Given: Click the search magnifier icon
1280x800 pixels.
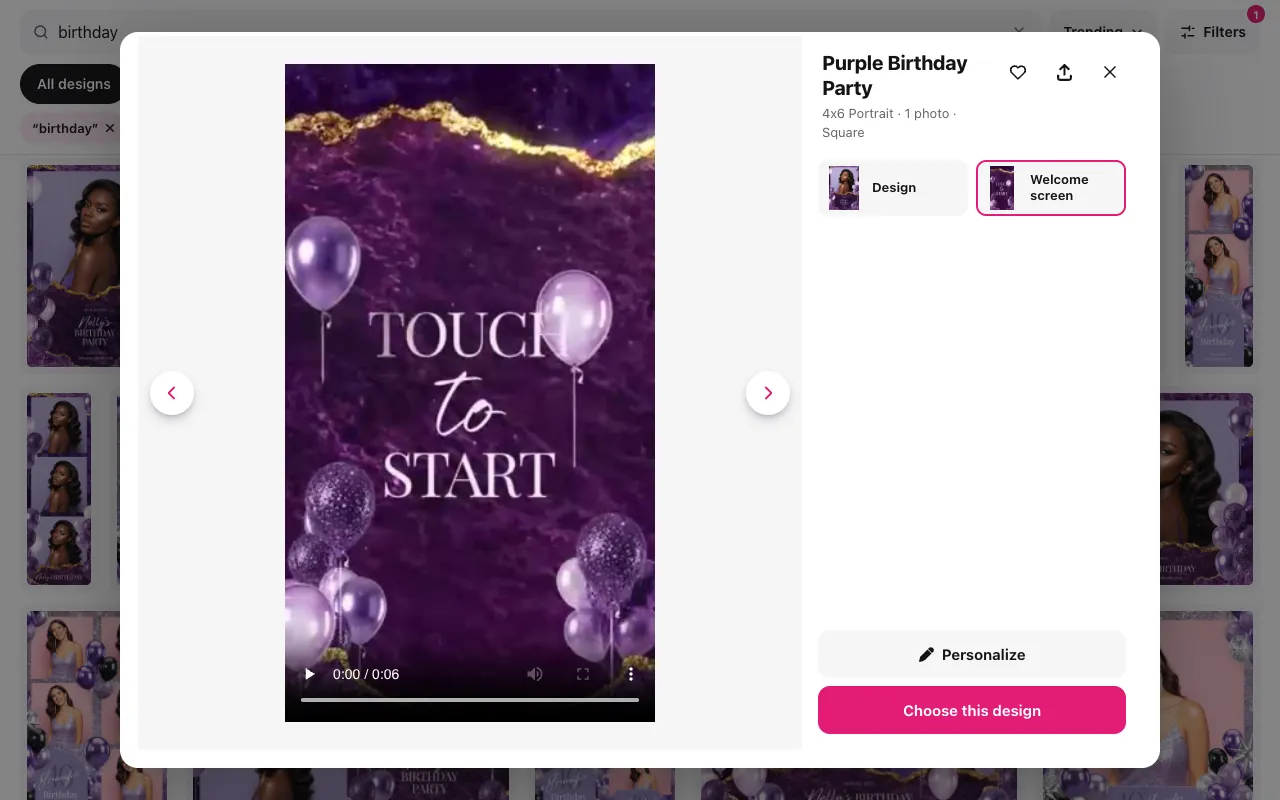Looking at the screenshot, I should click(41, 32).
